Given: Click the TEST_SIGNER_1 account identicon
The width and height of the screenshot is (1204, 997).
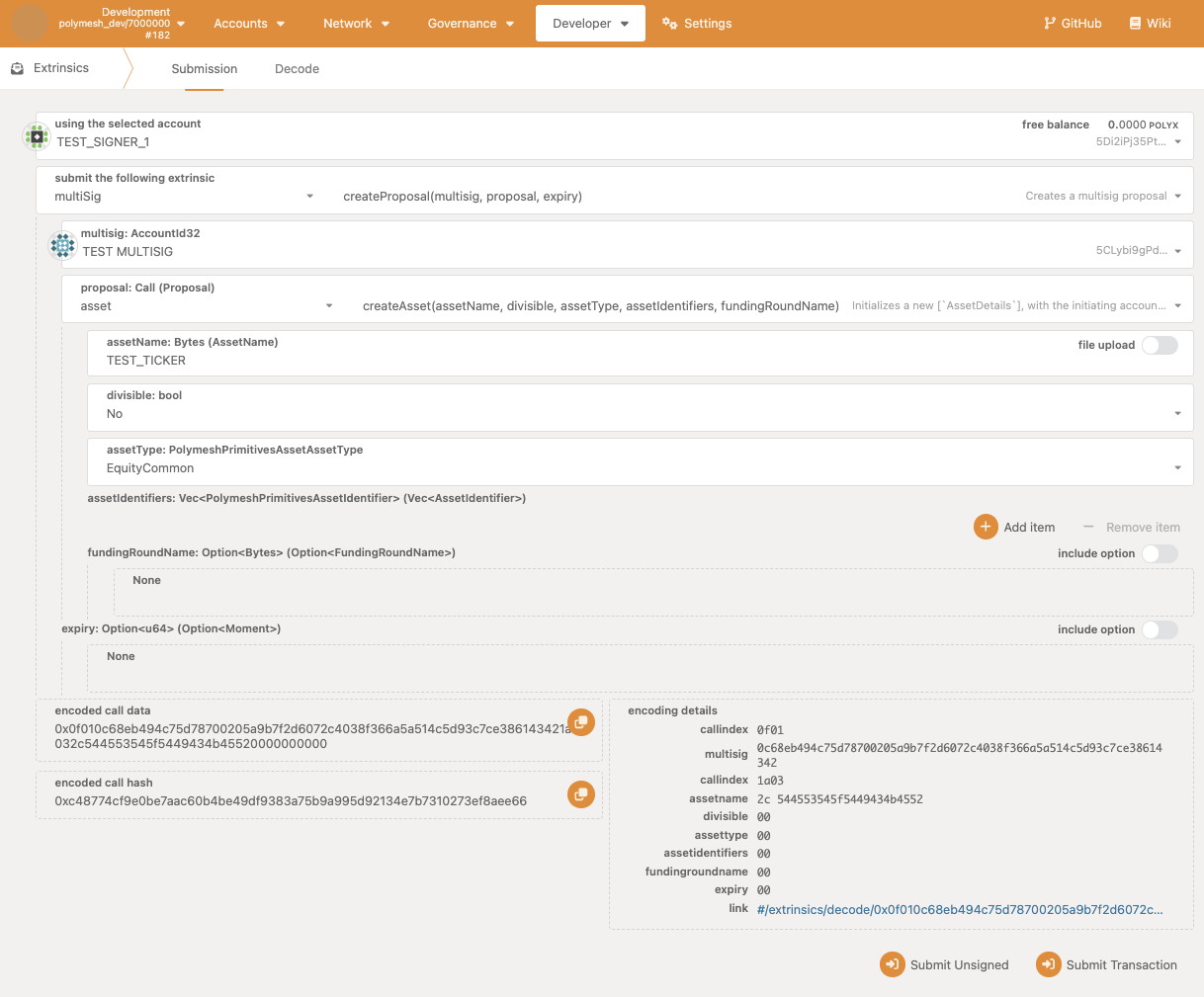Looking at the screenshot, I should [37, 135].
